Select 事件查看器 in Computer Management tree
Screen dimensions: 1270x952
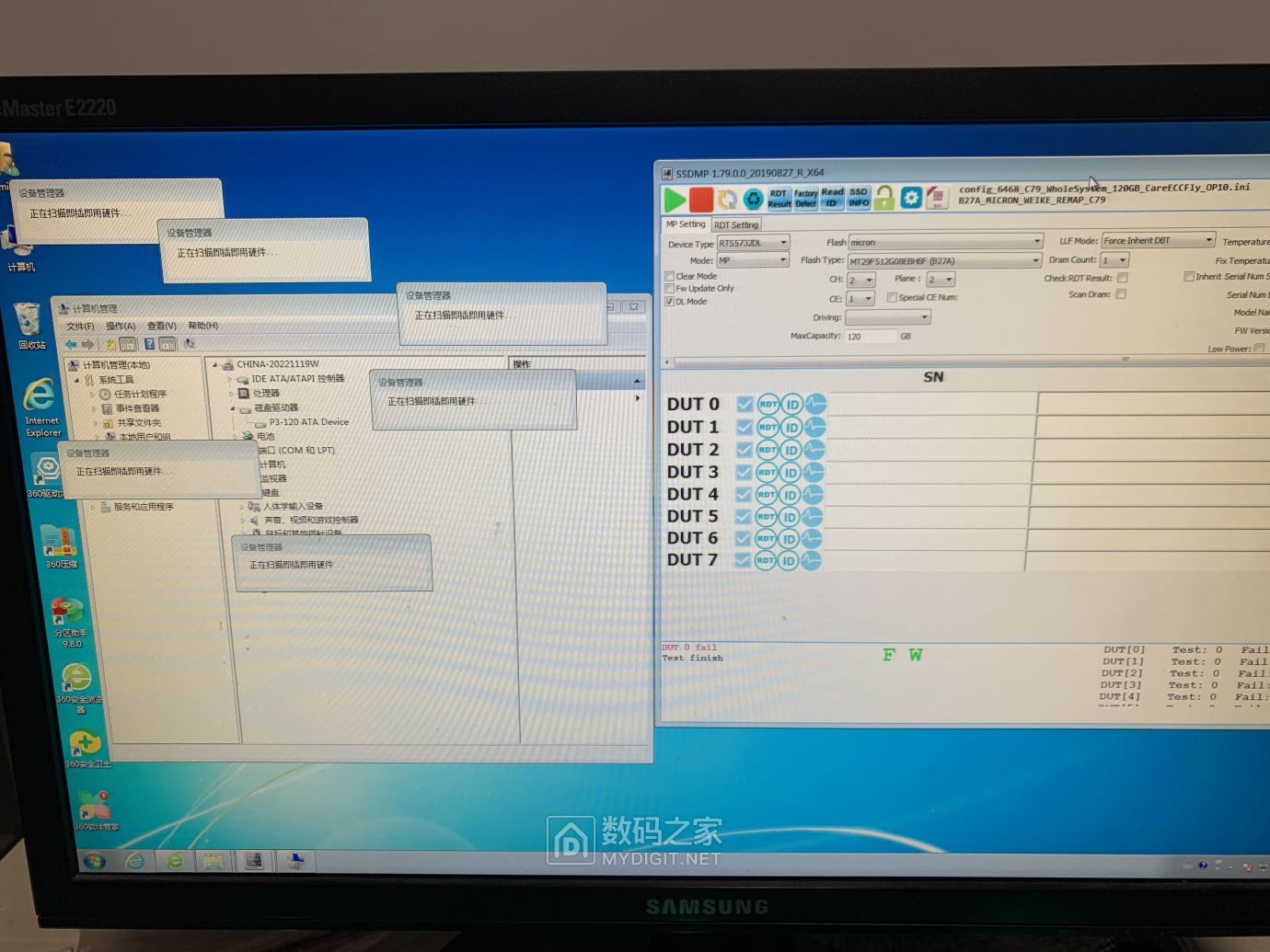coord(137,408)
